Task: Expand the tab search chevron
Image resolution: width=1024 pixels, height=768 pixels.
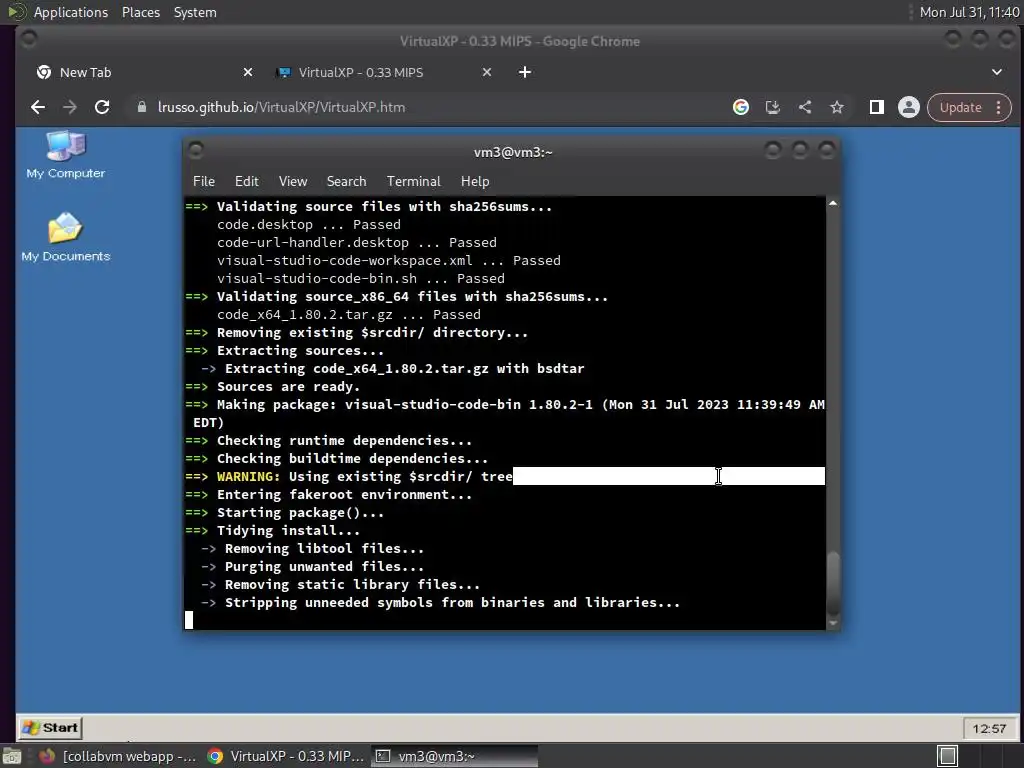Action: 997,72
